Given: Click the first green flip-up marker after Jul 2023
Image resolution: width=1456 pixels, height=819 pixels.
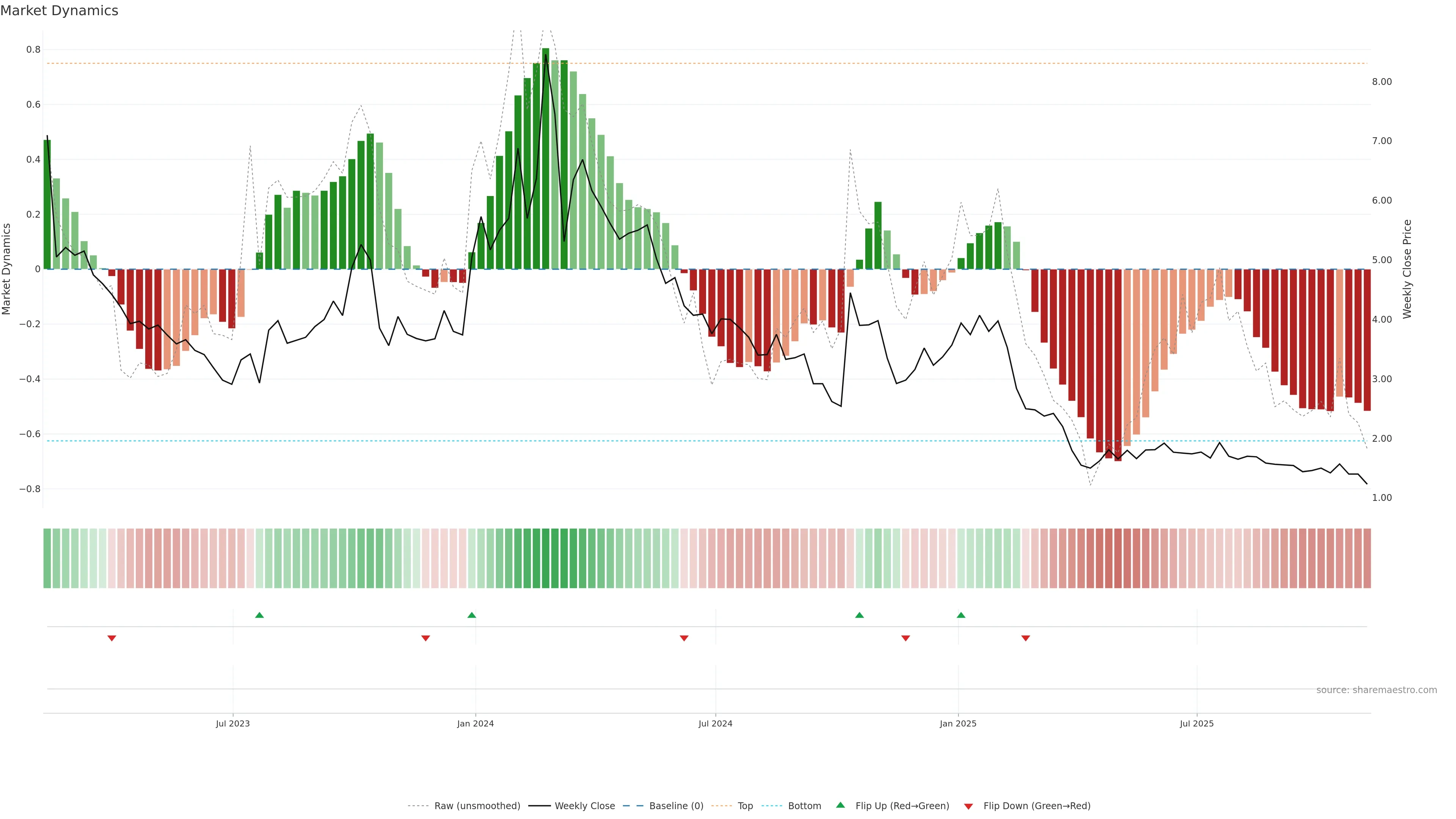Looking at the screenshot, I should click(259, 615).
